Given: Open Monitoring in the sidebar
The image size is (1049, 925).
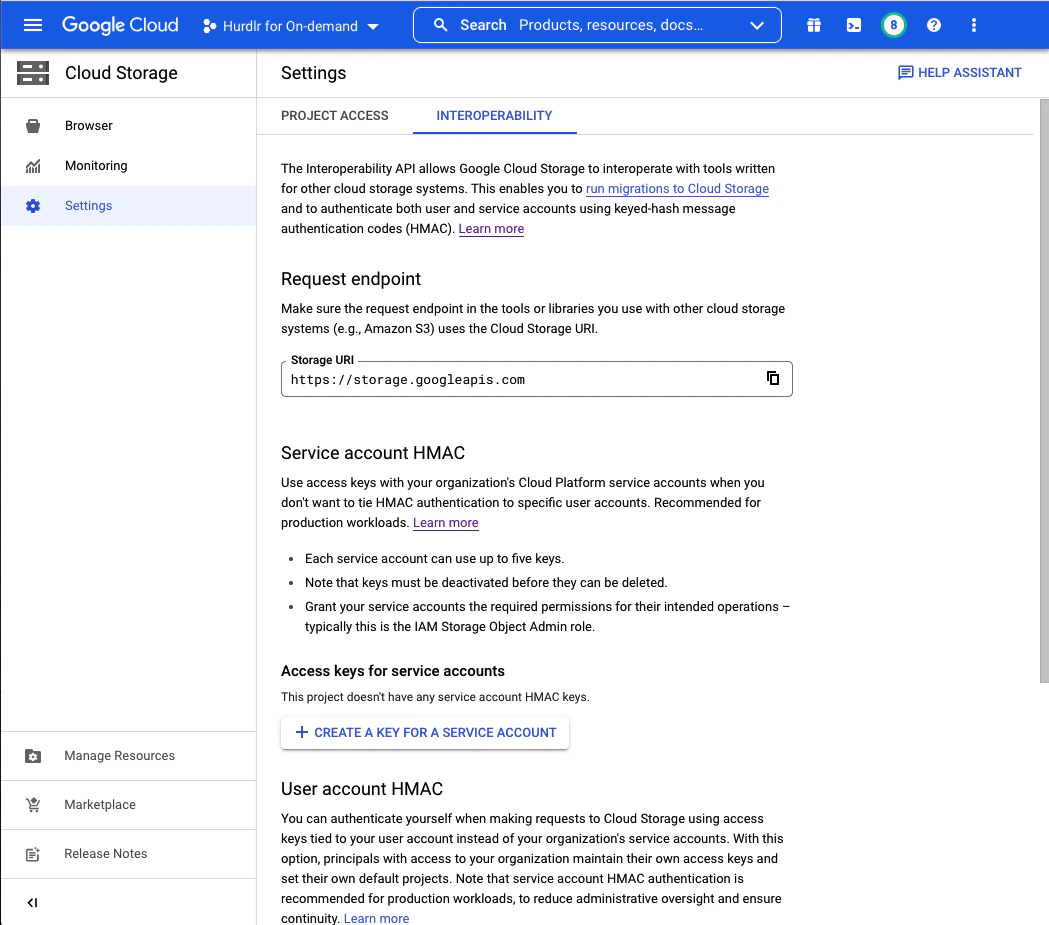Looking at the screenshot, I should coord(128,166).
